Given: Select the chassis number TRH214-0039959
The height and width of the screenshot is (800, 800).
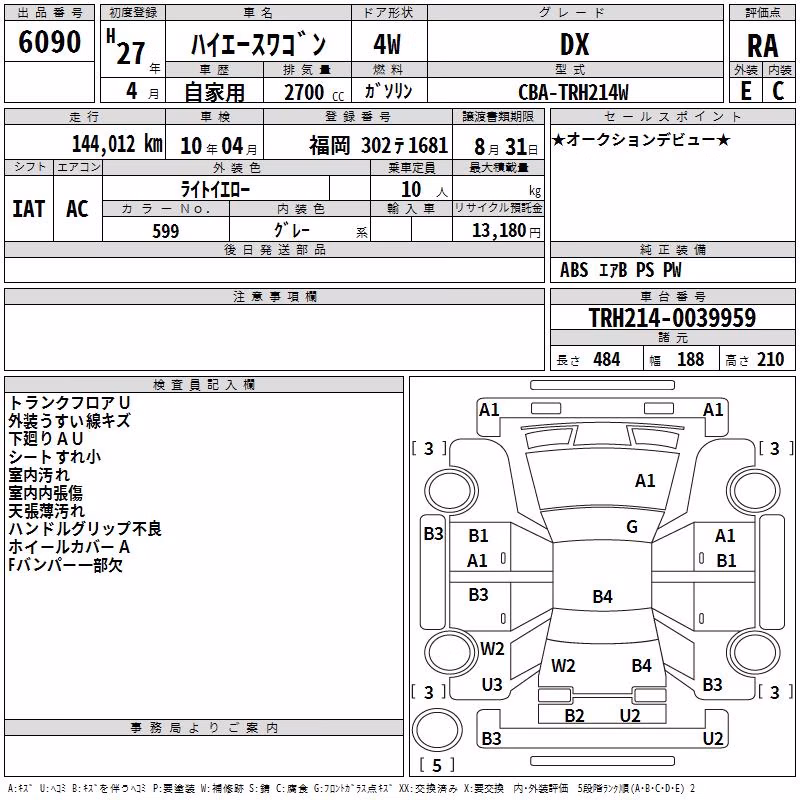Looking at the screenshot, I should coord(672,317).
